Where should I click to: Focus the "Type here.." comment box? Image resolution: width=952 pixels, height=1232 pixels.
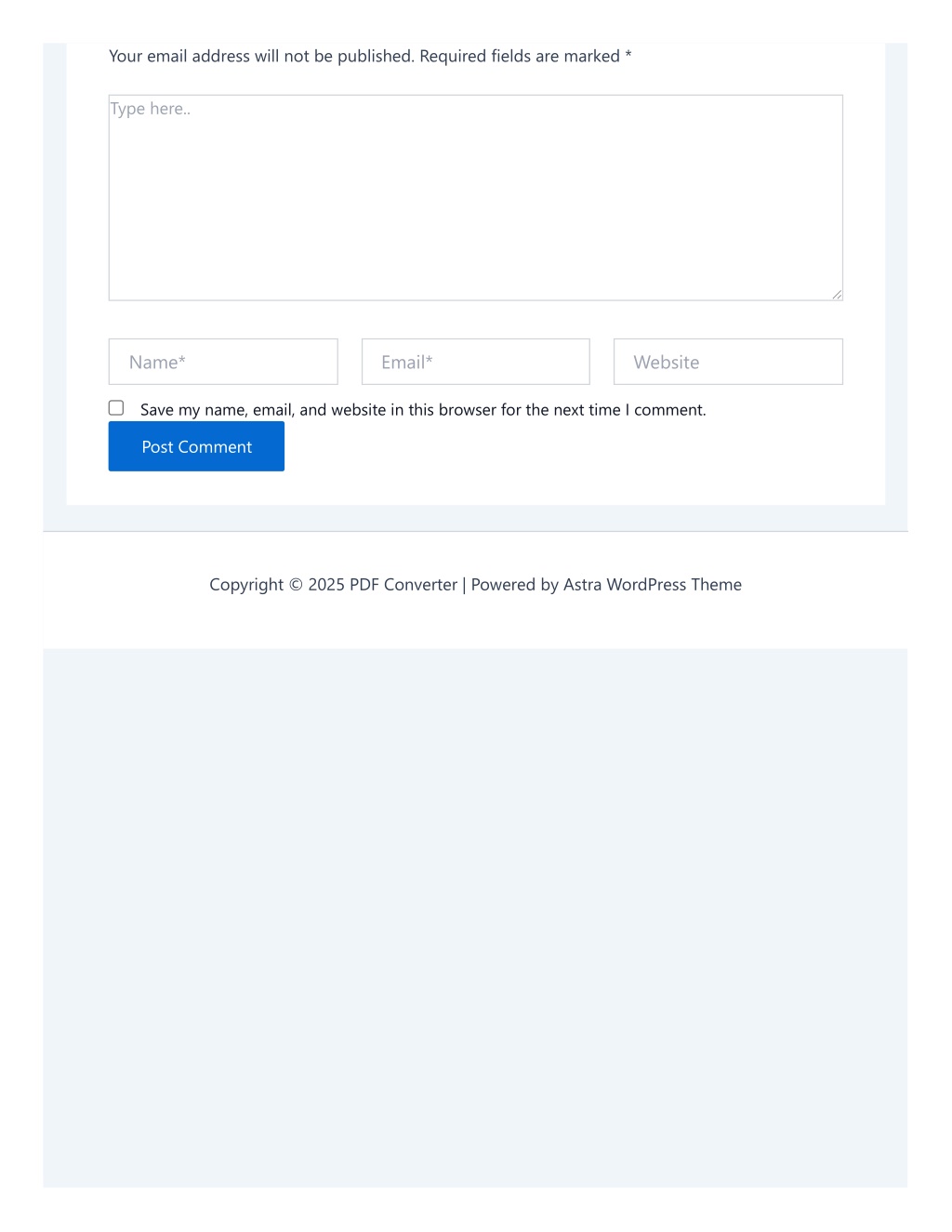point(476,197)
